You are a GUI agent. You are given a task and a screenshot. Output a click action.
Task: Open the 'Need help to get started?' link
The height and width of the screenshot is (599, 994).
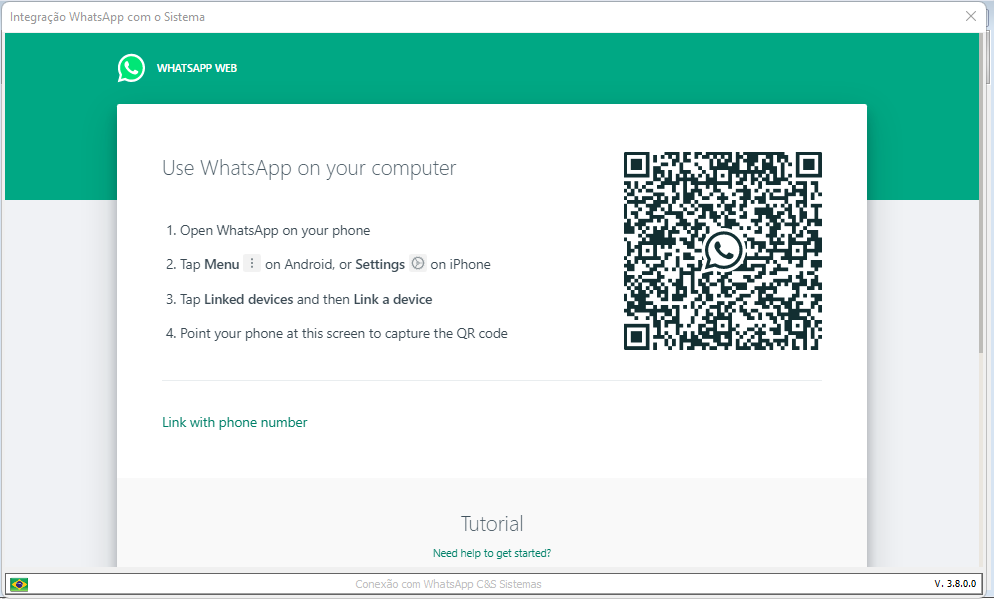pyautogui.click(x=492, y=553)
